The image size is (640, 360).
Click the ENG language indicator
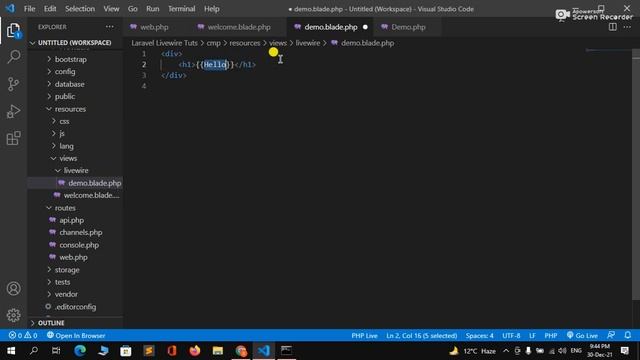pyautogui.click(x=576, y=351)
